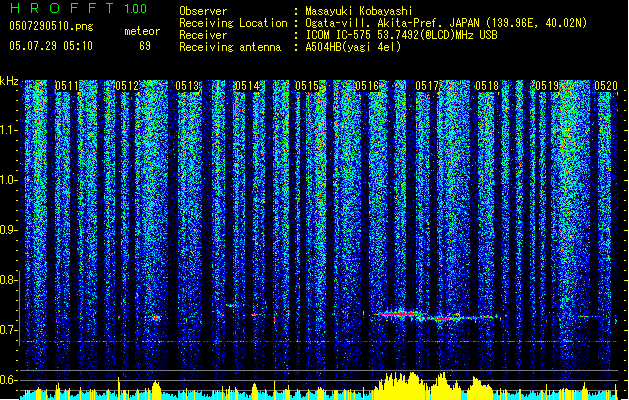Click the A504HB(yagi 4el) antenna text

click(x=353, y=47)
